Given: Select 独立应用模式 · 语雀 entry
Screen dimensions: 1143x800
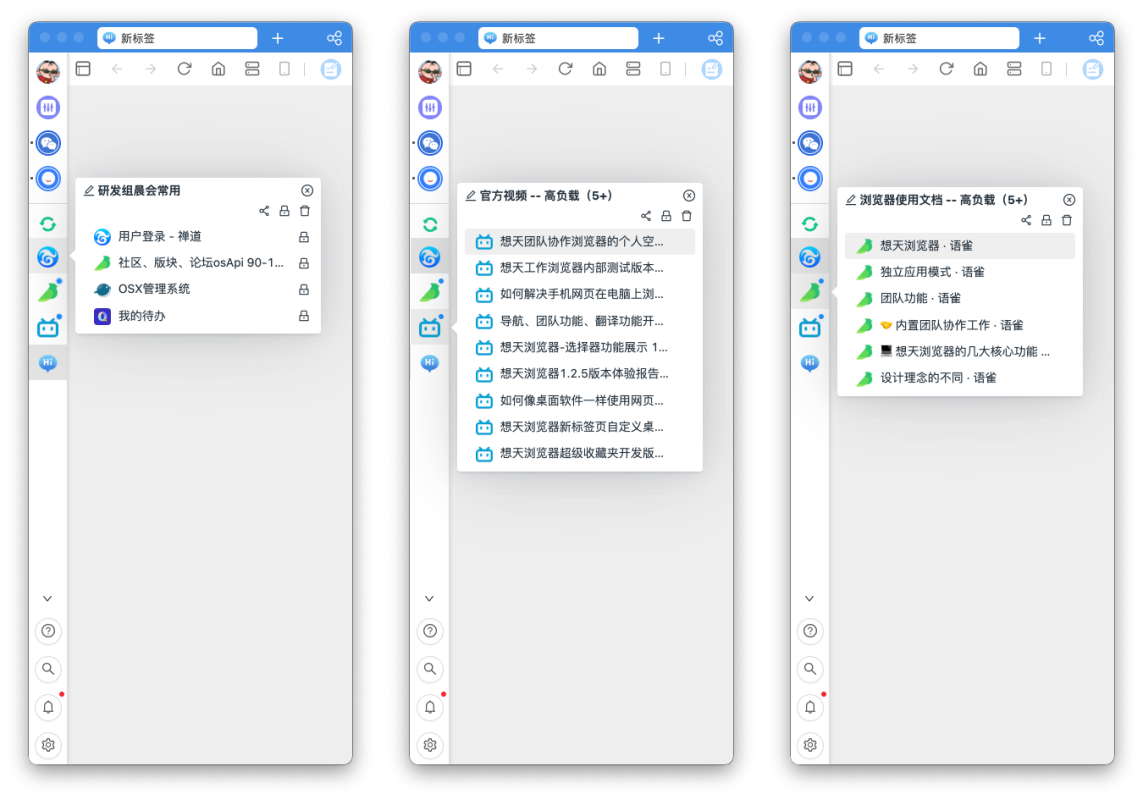Looking at the screenshot, I should point(932,272).
